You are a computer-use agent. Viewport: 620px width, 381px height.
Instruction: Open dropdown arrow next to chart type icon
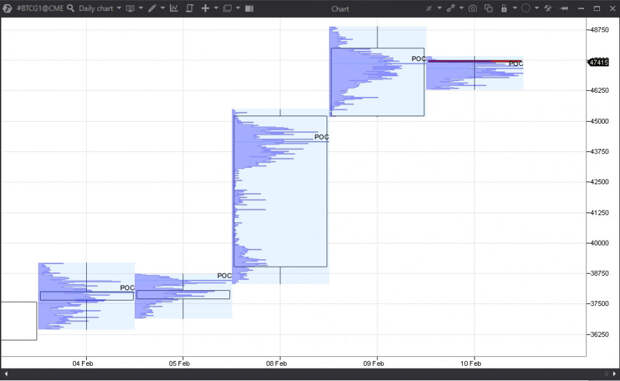[x=140, y=8]
